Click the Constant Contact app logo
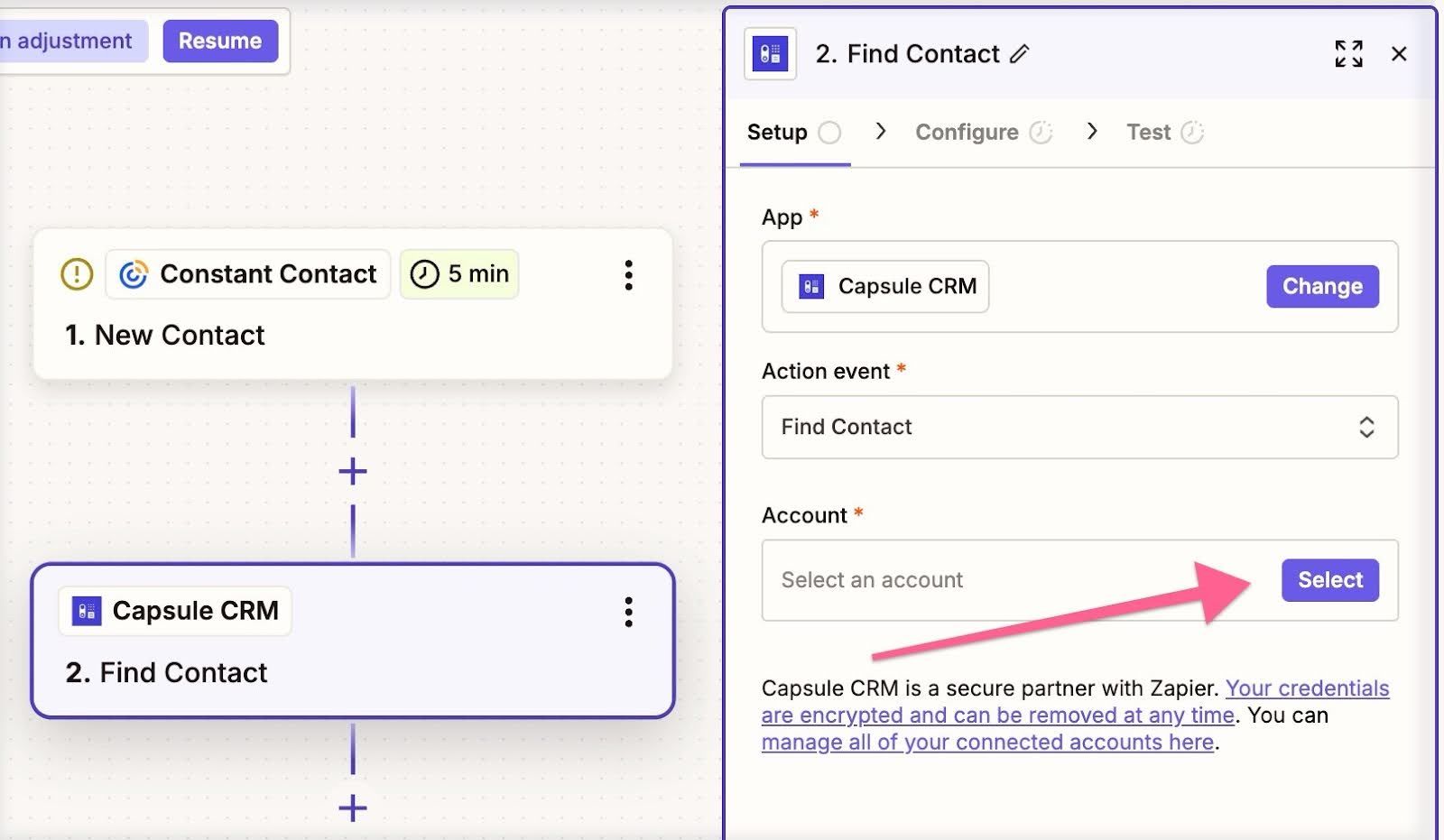This screenshot has height=840, width=1444. pyautogui.click(x=134, y=274)
